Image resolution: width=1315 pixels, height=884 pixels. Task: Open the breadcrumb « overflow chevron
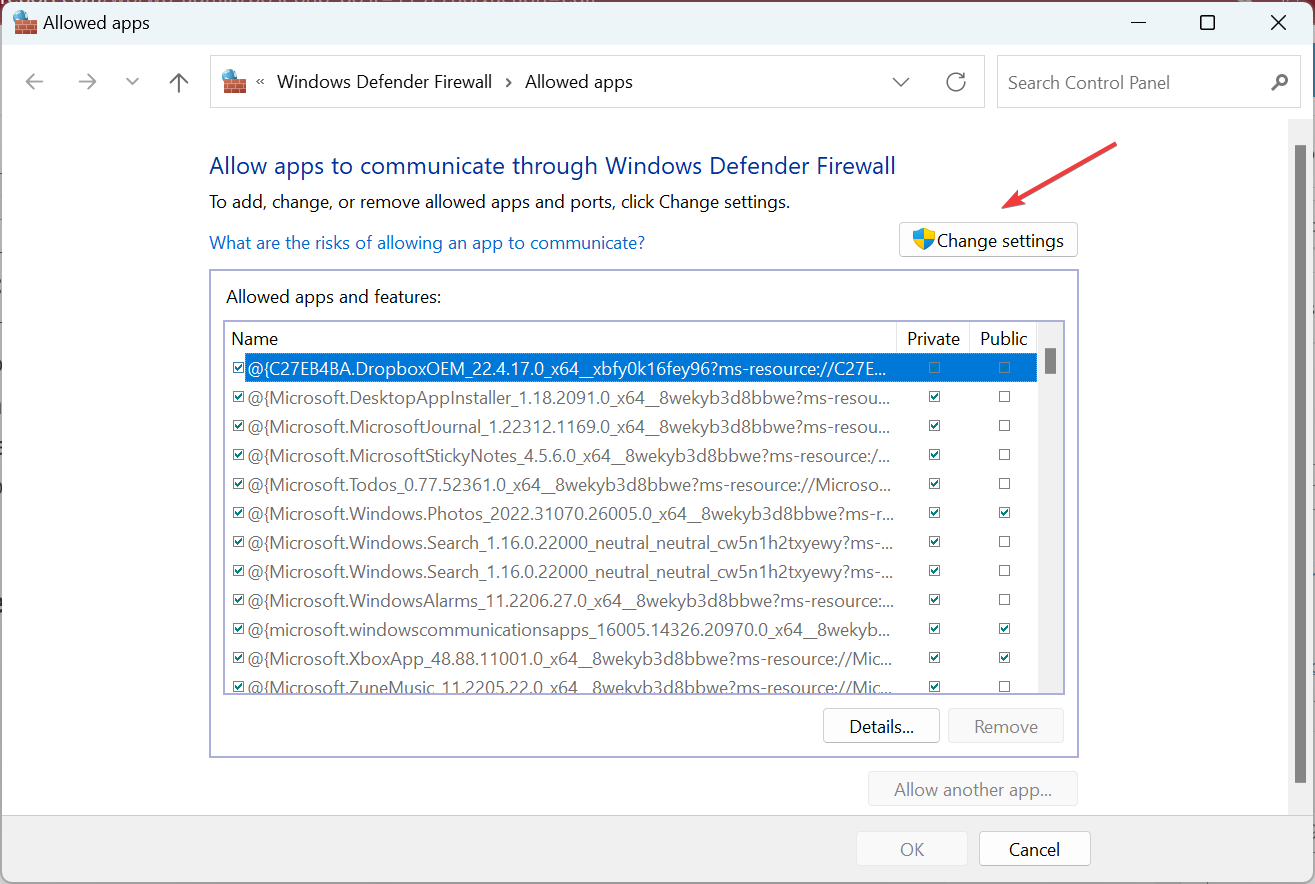click(x=261, y=82)
